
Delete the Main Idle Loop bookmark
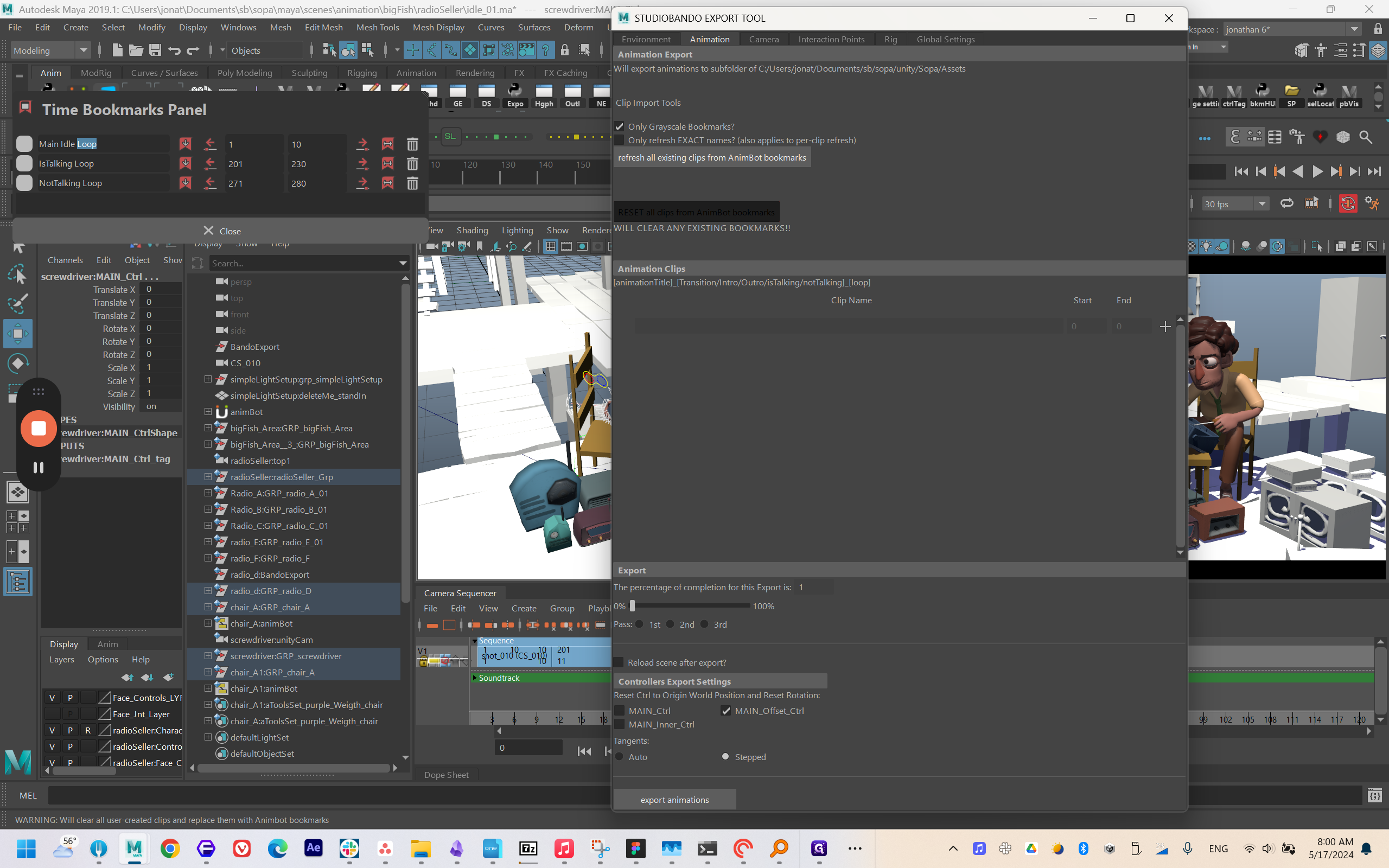[x=412, y=144]
